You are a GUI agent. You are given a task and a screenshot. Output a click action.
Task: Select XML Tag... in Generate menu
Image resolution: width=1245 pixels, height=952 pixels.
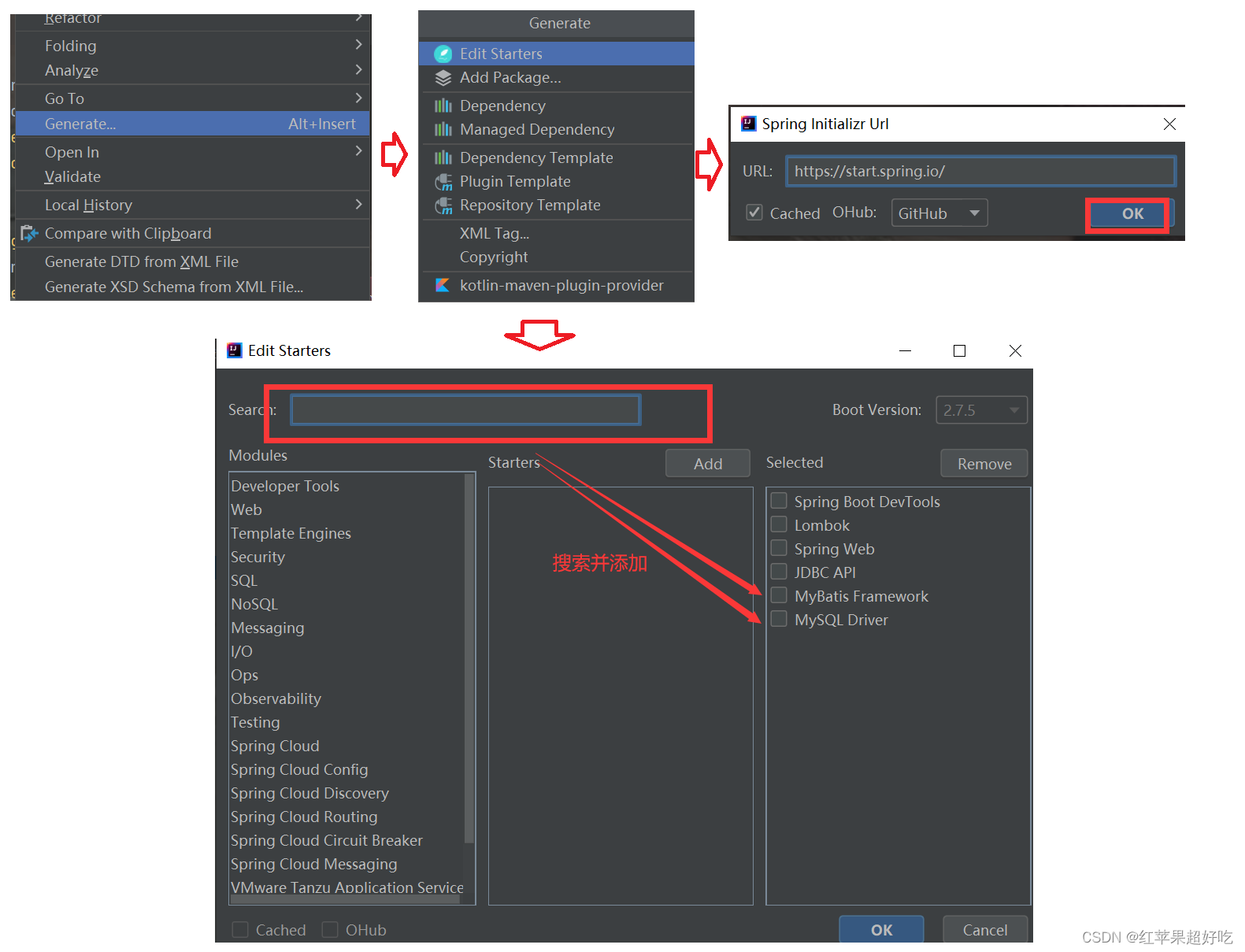click(x=557, y=233)
